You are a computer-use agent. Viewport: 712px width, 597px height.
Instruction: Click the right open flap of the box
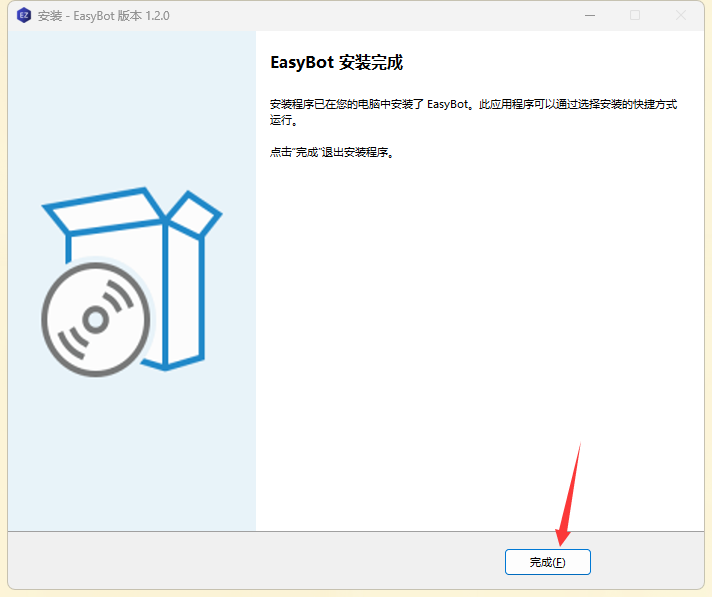click(x=194, y=214)
